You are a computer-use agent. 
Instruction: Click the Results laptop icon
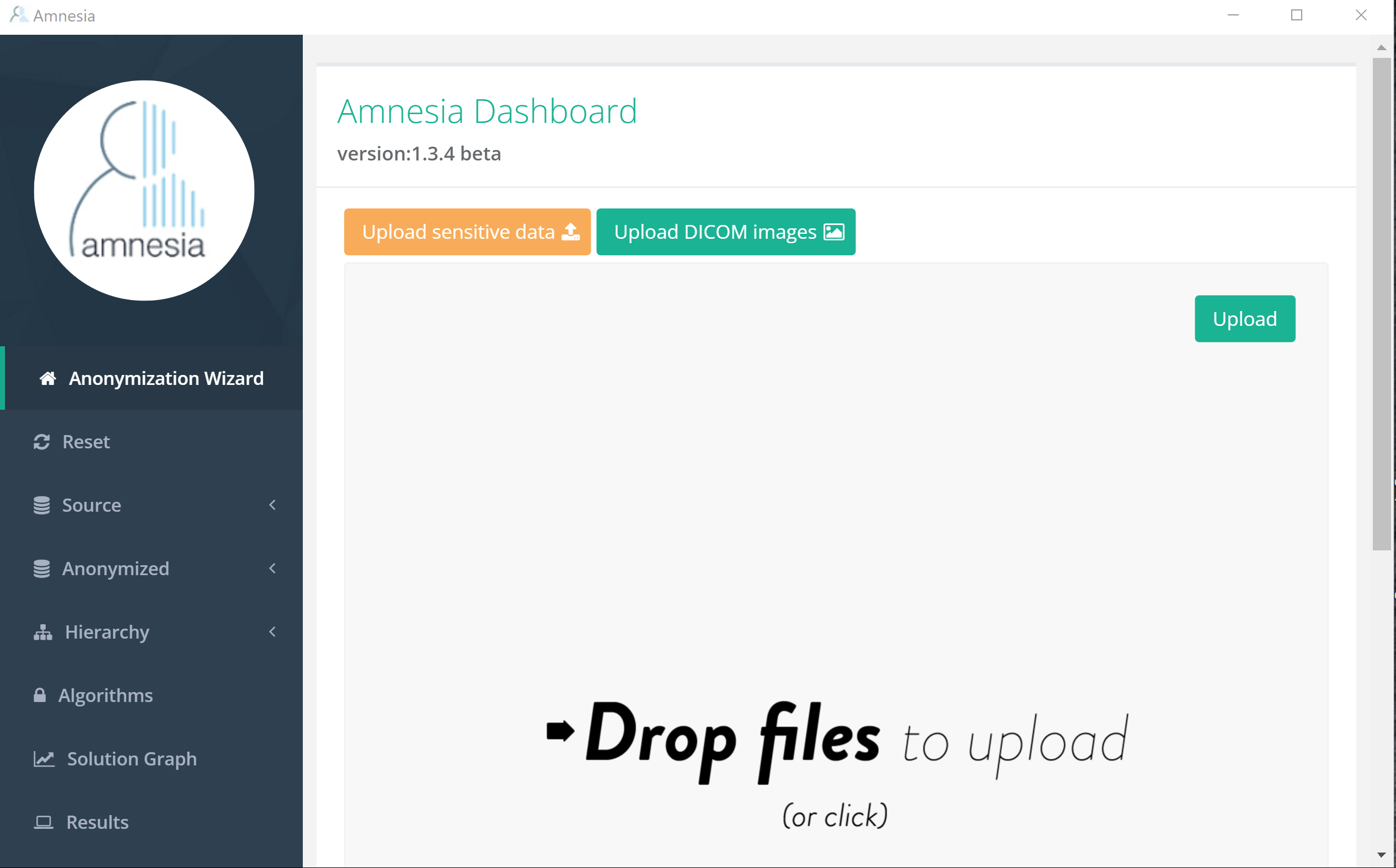(x=43, y=822)
